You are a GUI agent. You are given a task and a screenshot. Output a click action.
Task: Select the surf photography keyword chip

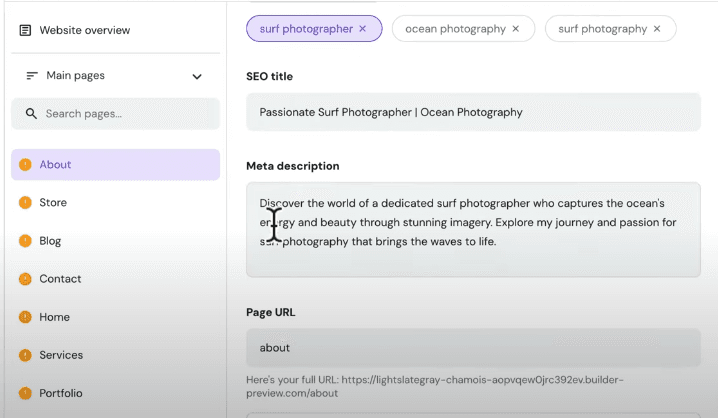(610, 29)
